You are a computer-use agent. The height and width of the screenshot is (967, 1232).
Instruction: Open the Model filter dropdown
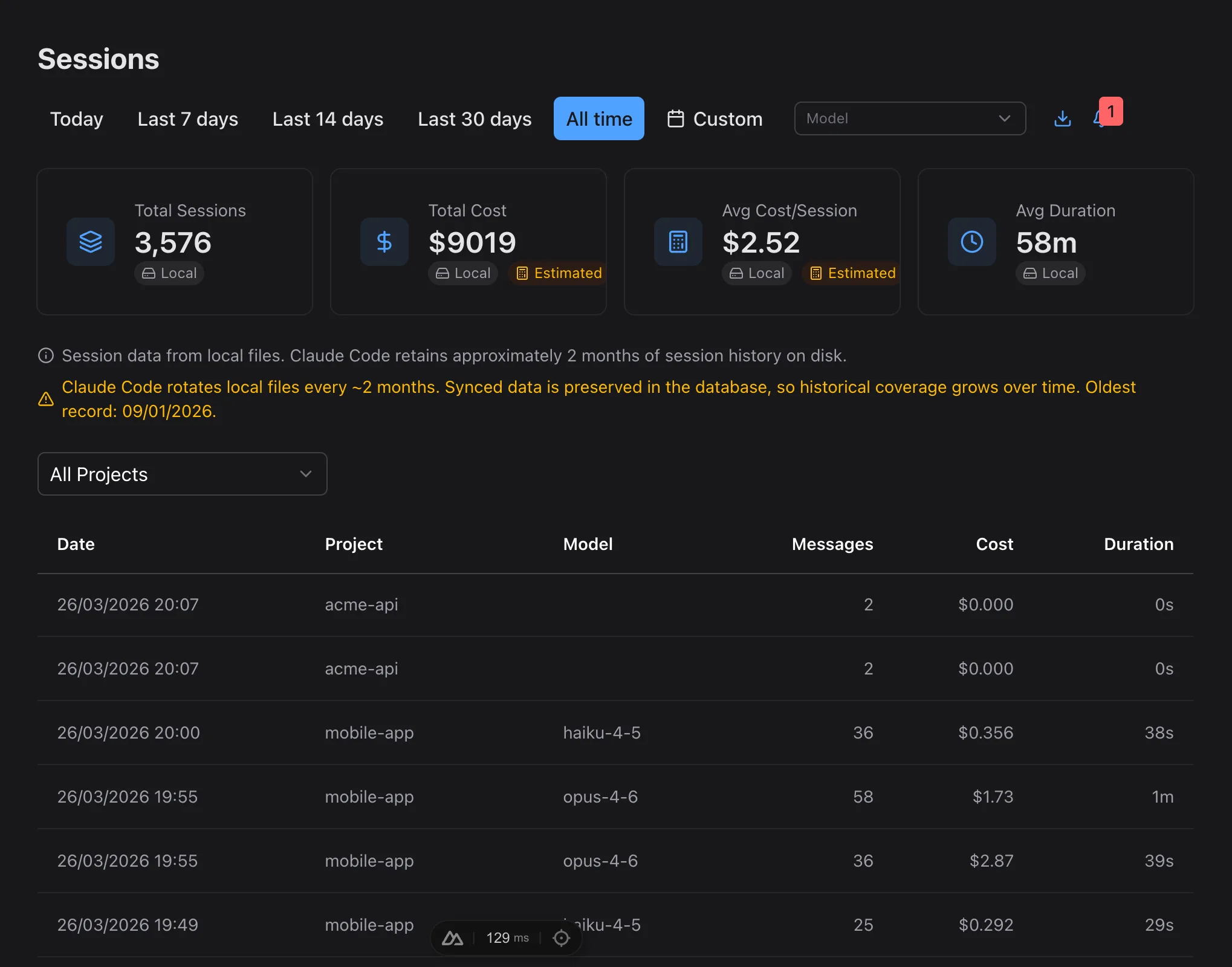910,118
